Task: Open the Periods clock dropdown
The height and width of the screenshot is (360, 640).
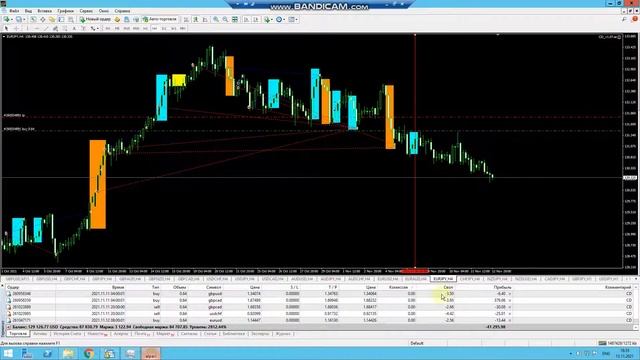Action: [280, 19]
